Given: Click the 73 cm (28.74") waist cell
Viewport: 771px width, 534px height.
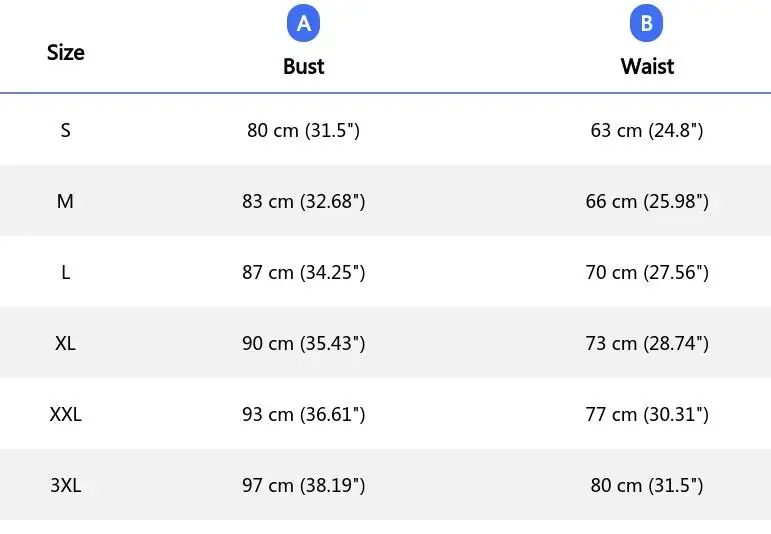Looking at the screenshot, I should (x=647, y=343).
